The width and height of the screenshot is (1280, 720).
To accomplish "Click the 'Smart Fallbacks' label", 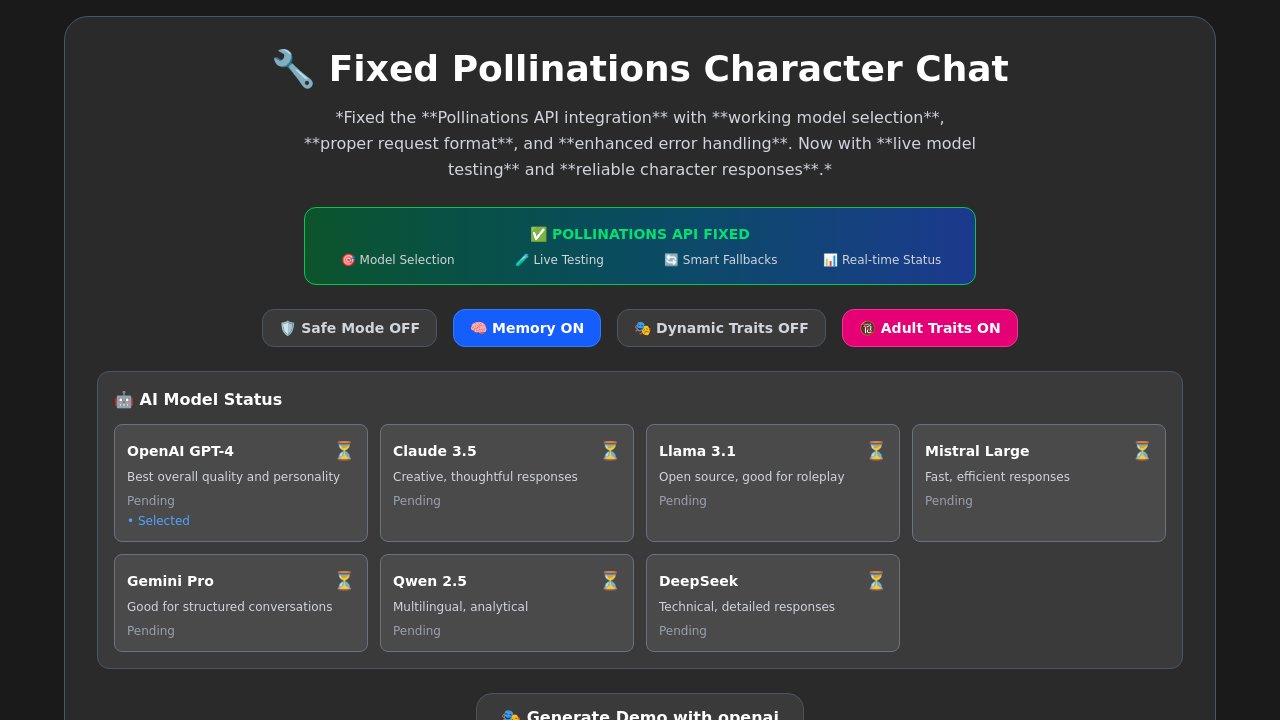I will [730, 260].
